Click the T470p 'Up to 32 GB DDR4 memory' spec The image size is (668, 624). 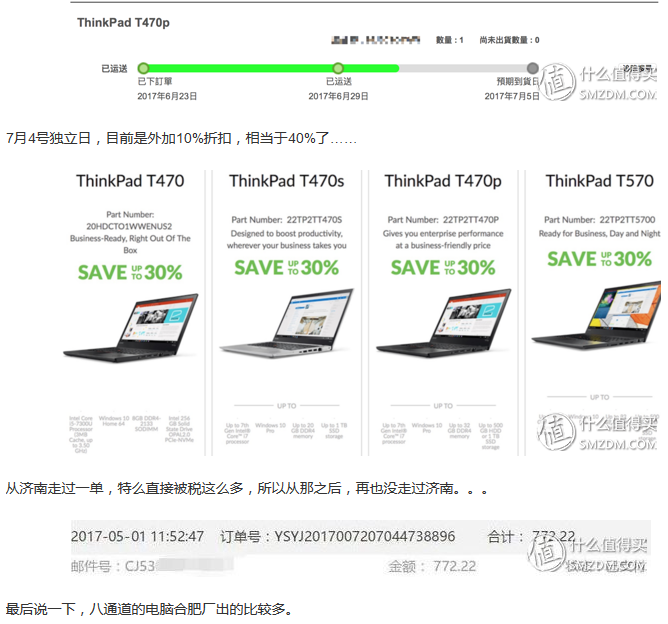[459, 431]
